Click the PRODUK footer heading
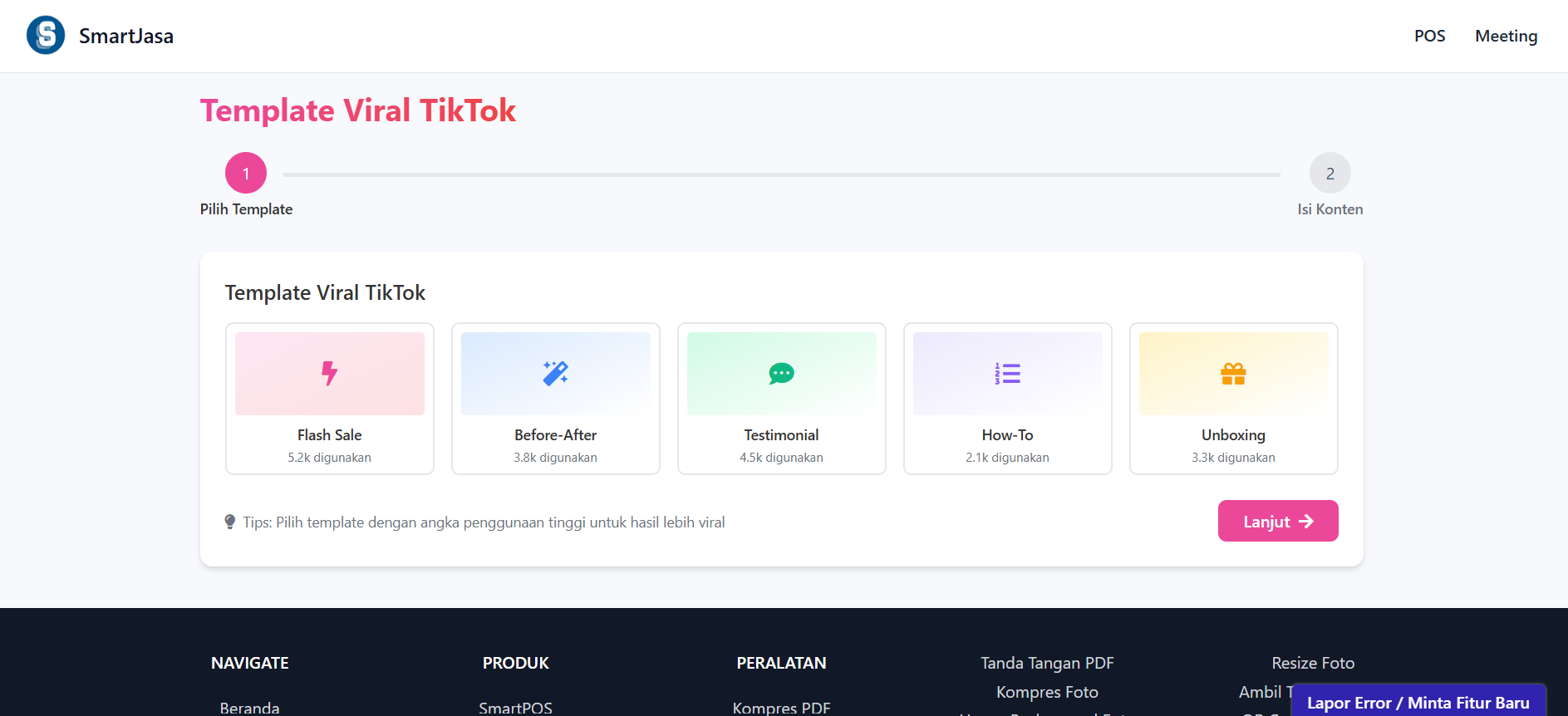 (516, 663)
